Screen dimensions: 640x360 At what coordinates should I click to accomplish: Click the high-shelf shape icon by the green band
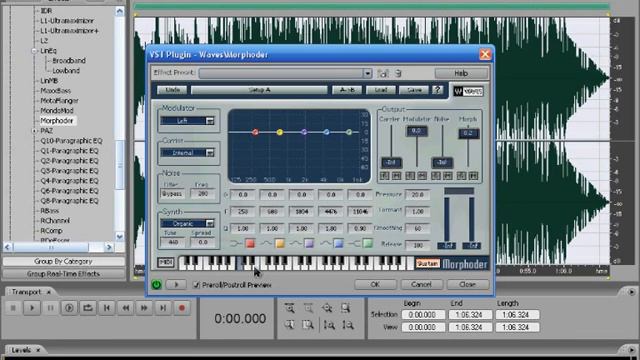(354, 244)
